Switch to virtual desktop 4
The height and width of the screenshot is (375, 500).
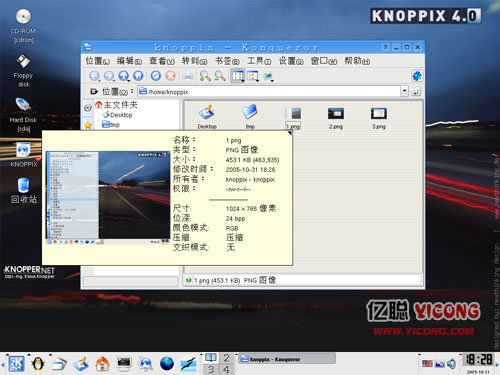[x=227, y=369]
